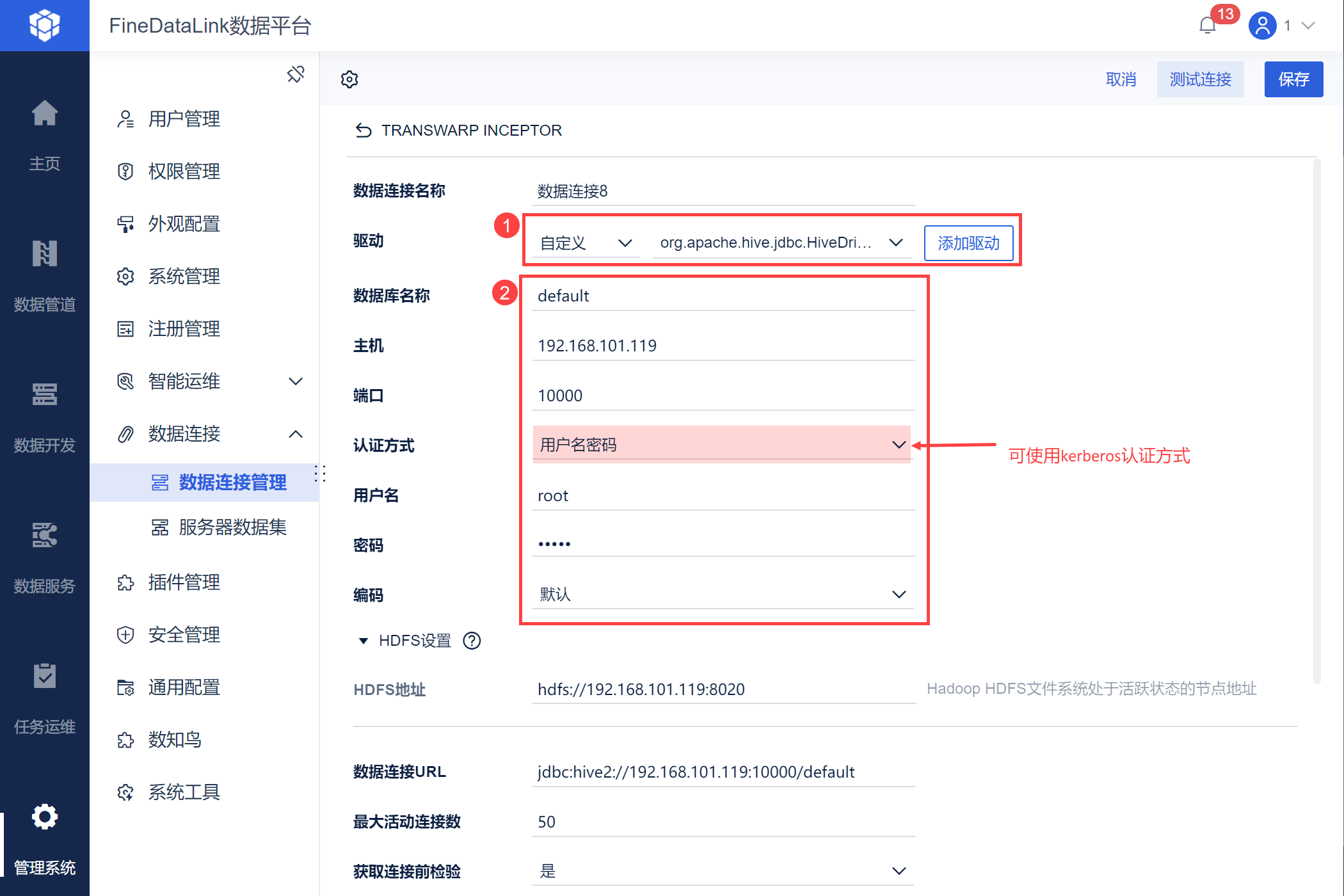
Task: Open the 编码 dropdown showing 默认
Action: [721, 594]
